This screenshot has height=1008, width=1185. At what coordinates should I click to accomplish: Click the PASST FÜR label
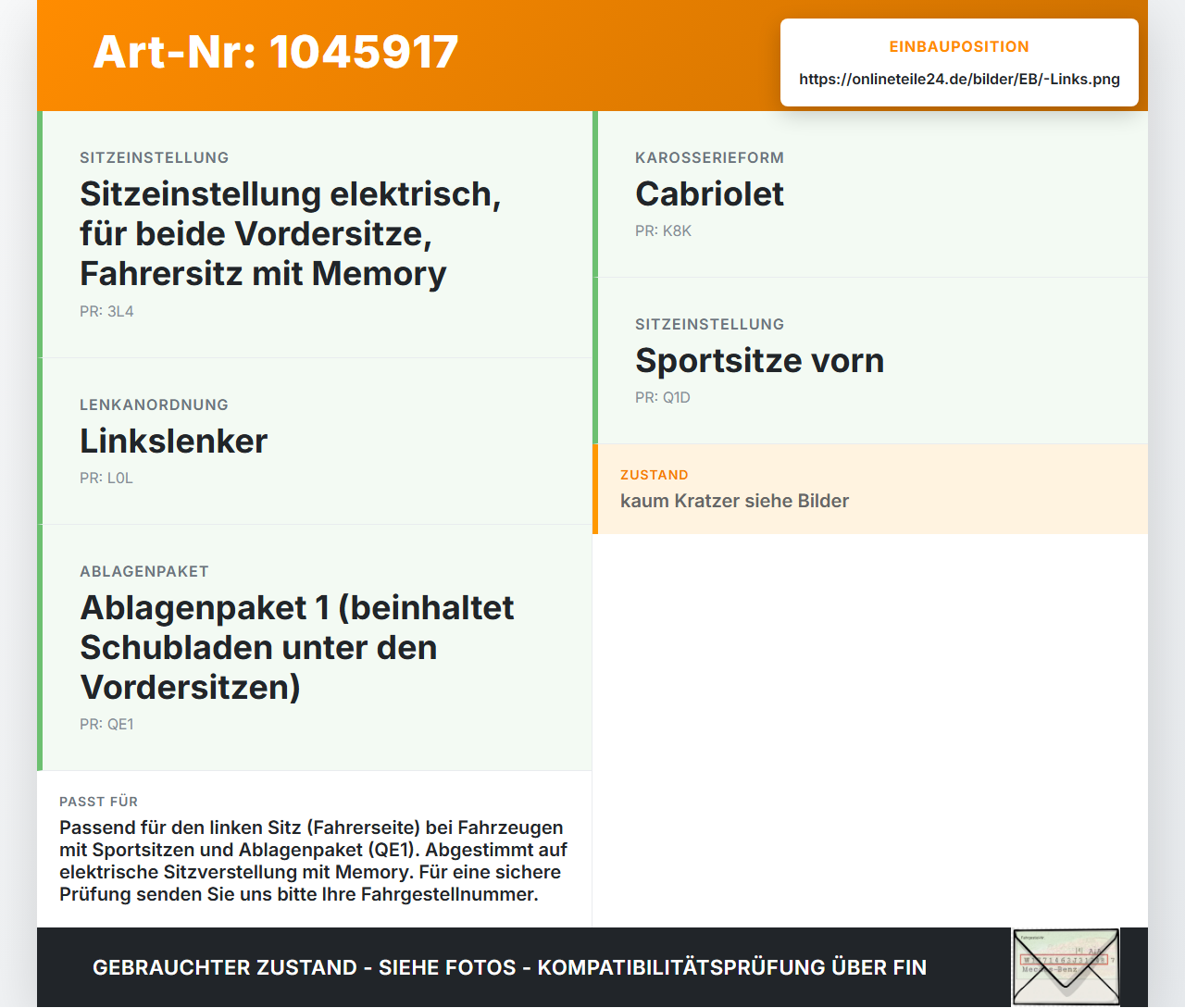tap(98, 802)
